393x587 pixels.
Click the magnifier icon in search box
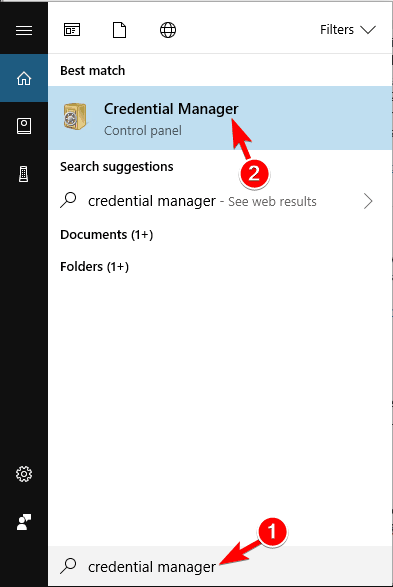(68, 566)
